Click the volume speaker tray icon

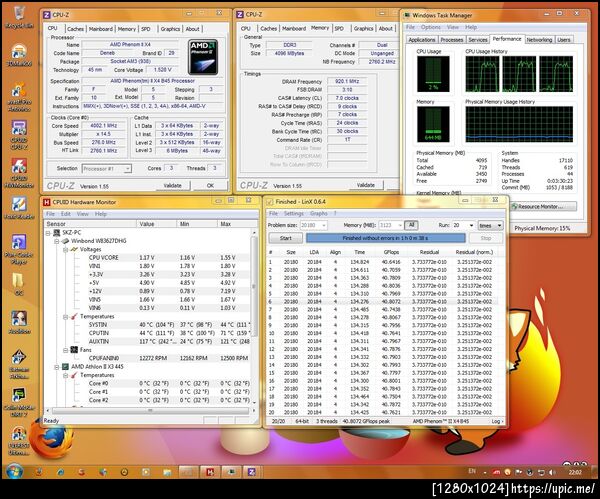(x=552, y=473)
